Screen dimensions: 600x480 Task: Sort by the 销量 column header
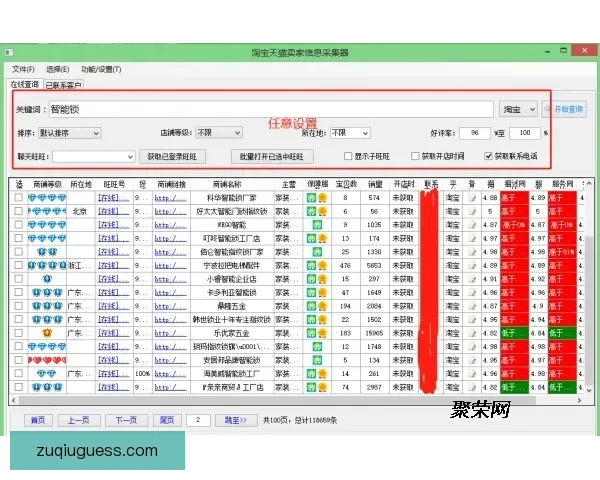tap(375, 184)
